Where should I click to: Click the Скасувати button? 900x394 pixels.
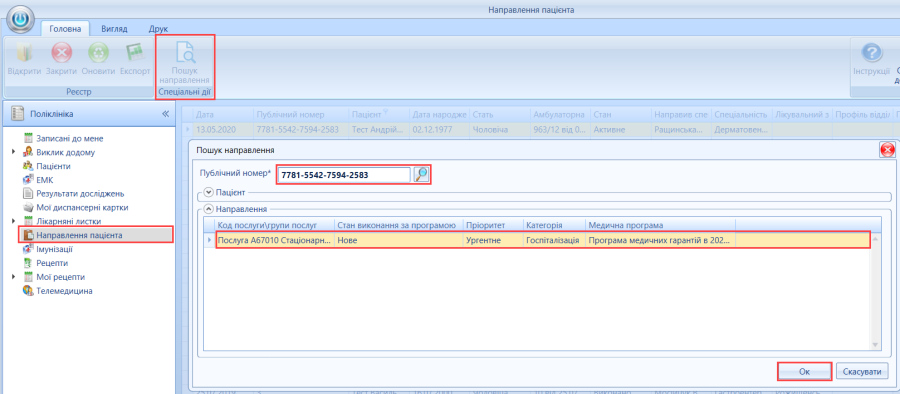click(862, 372)
